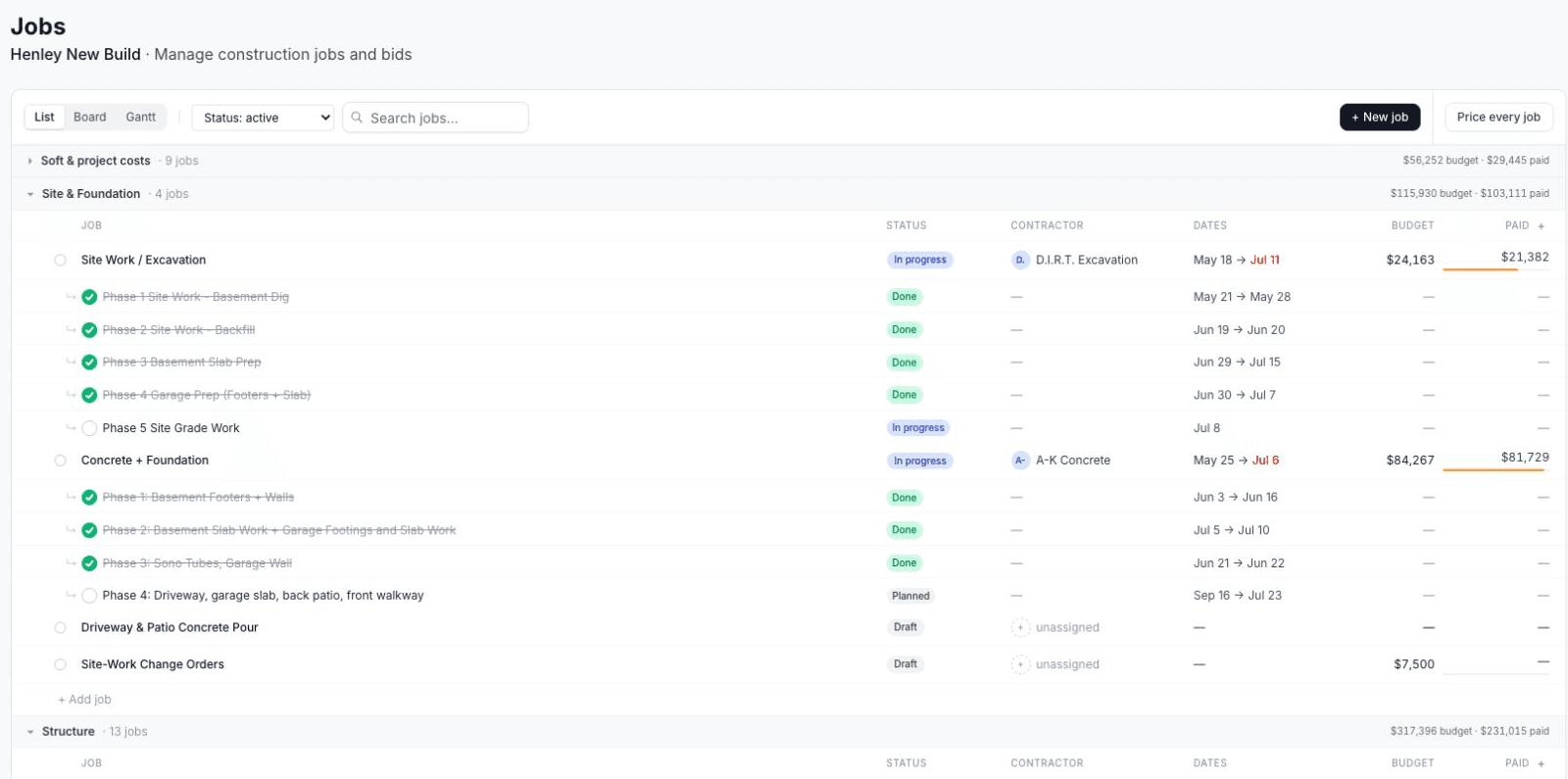Click the assign-contractor plus icon for Site-Work Change Orders
This screenshot has width=1568, height=779.
click(x=1020, y=664)
